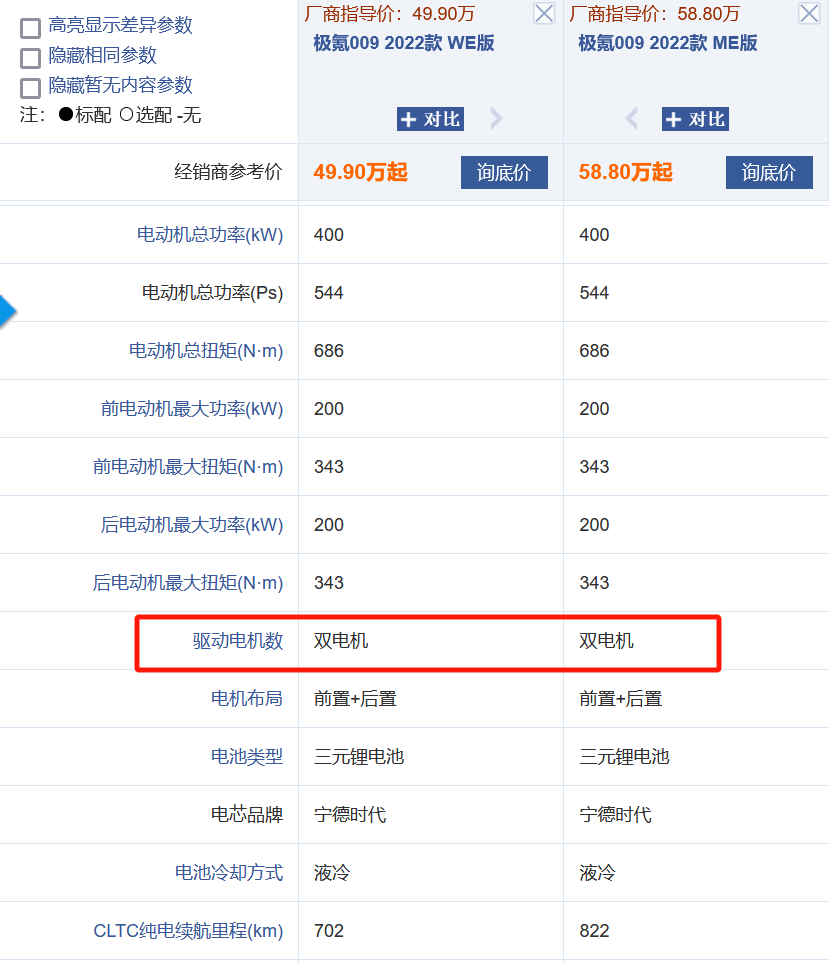Click WE版 宁德时代 cell brand value

350,815
